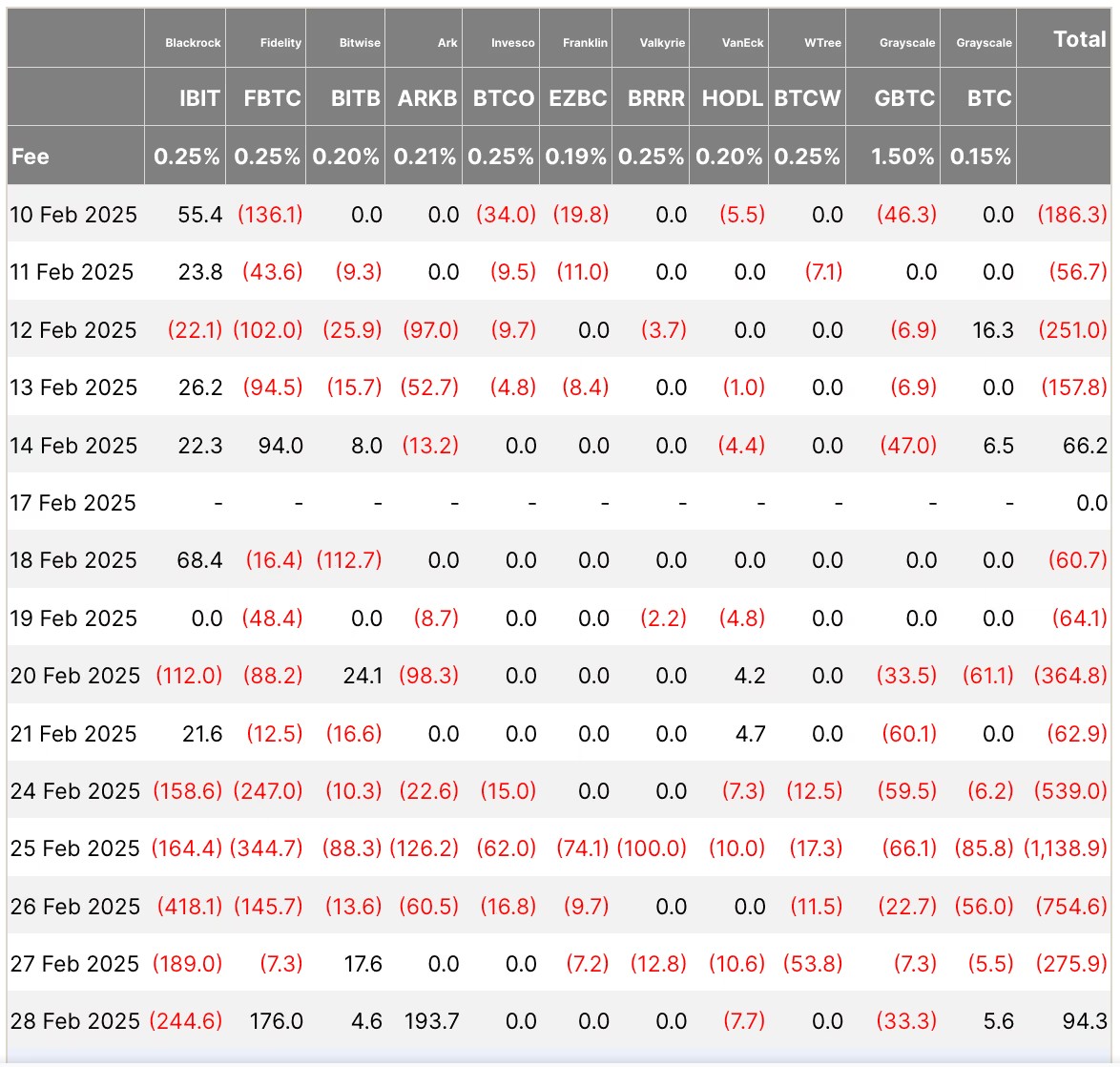Click the HODL ticker header
Image resolution: width=1120 pixels, height=1067 pixels.
tap(732, 98)
